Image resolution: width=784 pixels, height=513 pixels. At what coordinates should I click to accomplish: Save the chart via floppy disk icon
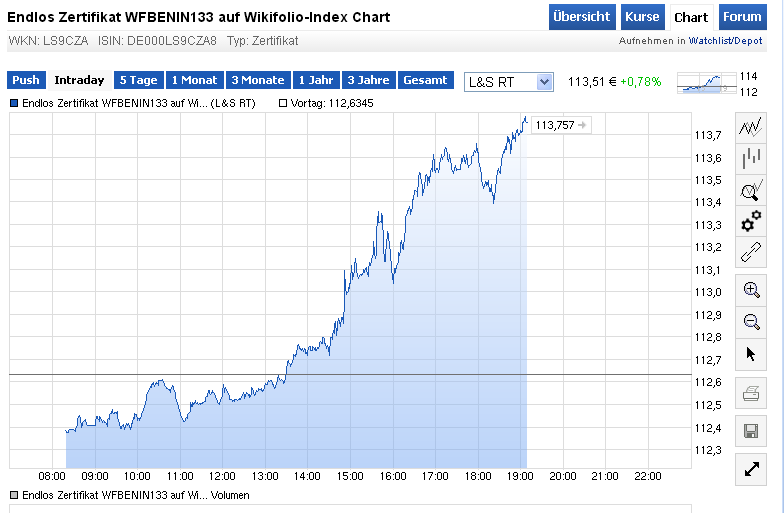(x=751, y=431)
